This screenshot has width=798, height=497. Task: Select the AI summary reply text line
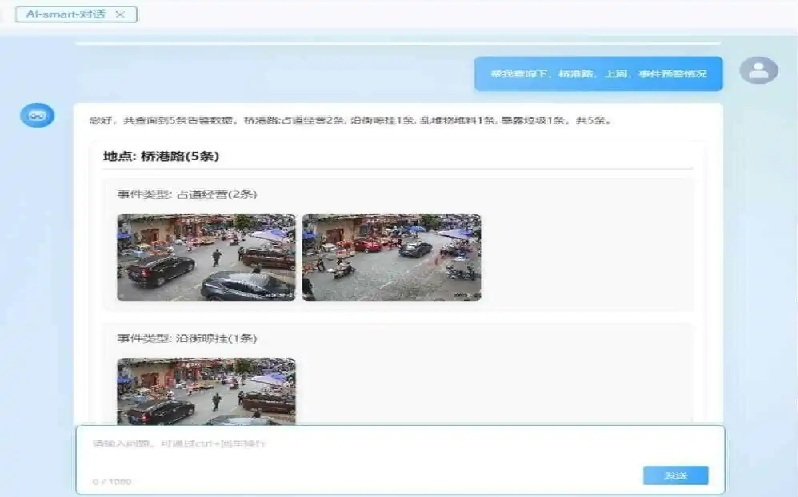click(350, 121)
